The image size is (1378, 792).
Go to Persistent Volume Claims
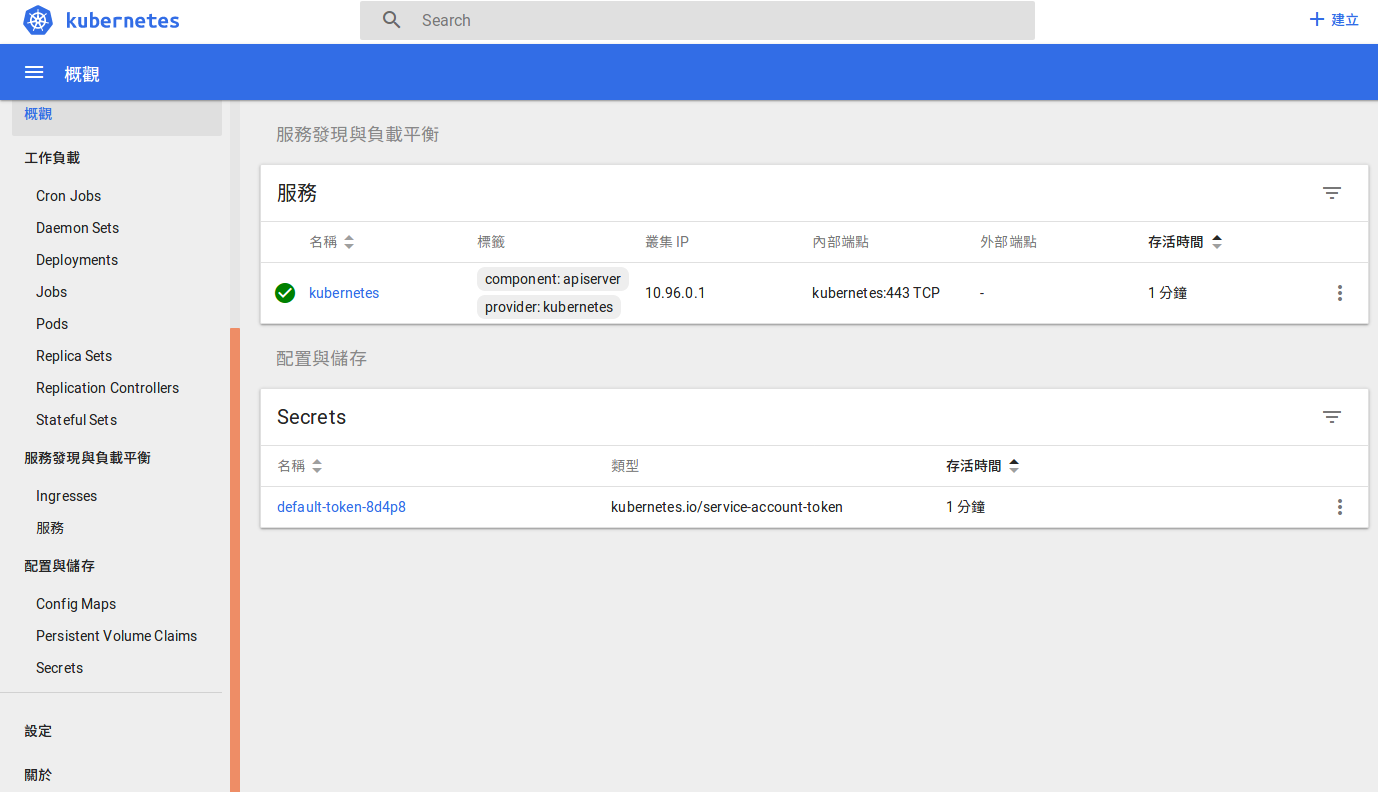click(116, 636)
